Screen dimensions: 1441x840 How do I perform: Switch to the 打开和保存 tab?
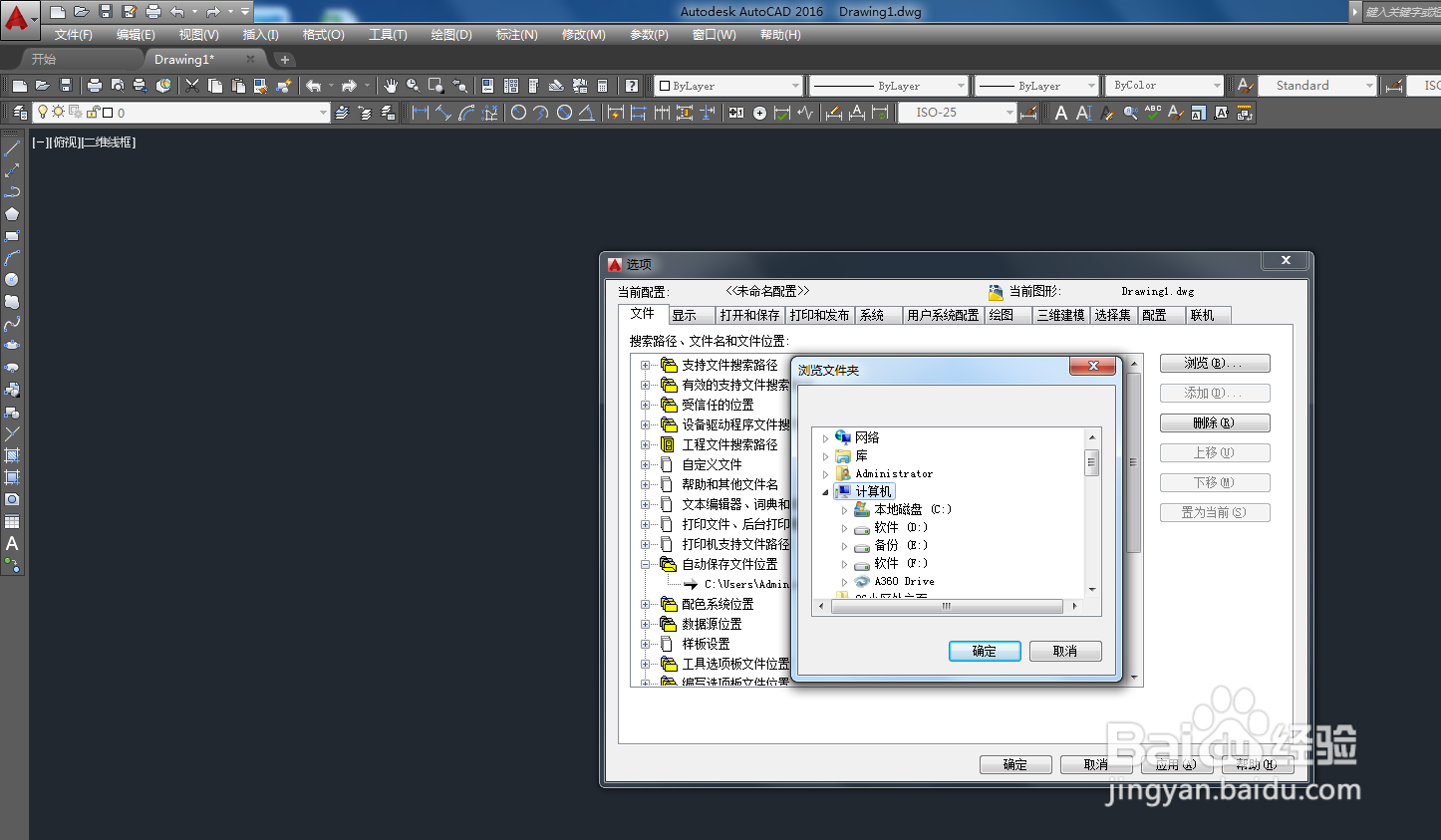(749, 315)
